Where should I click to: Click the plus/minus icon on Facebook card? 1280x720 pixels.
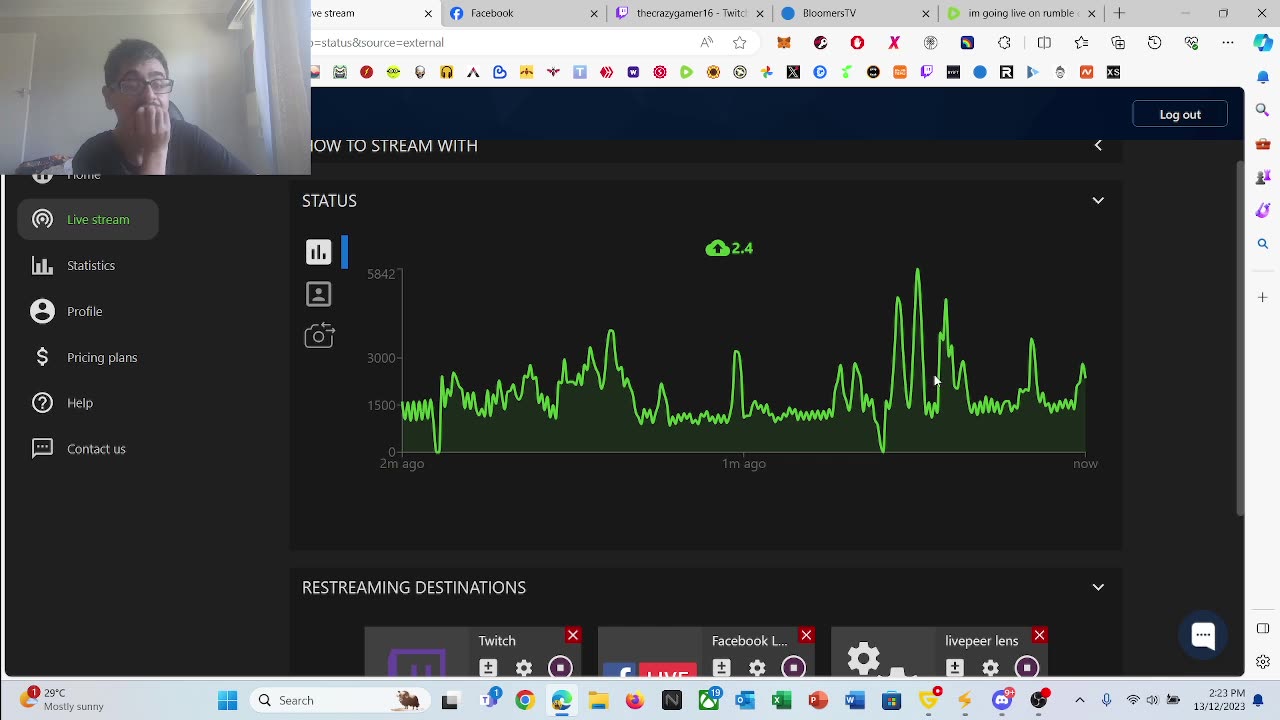tap(721, 667)
